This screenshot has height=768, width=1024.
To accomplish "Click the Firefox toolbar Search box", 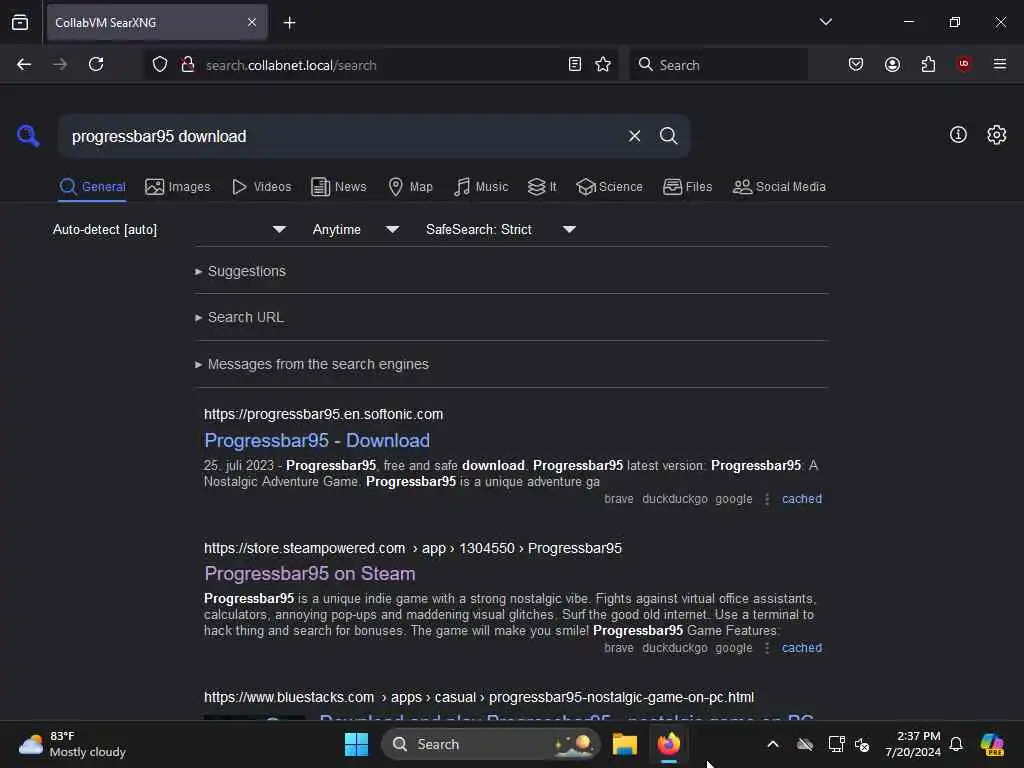I will [x=718, y=65].
